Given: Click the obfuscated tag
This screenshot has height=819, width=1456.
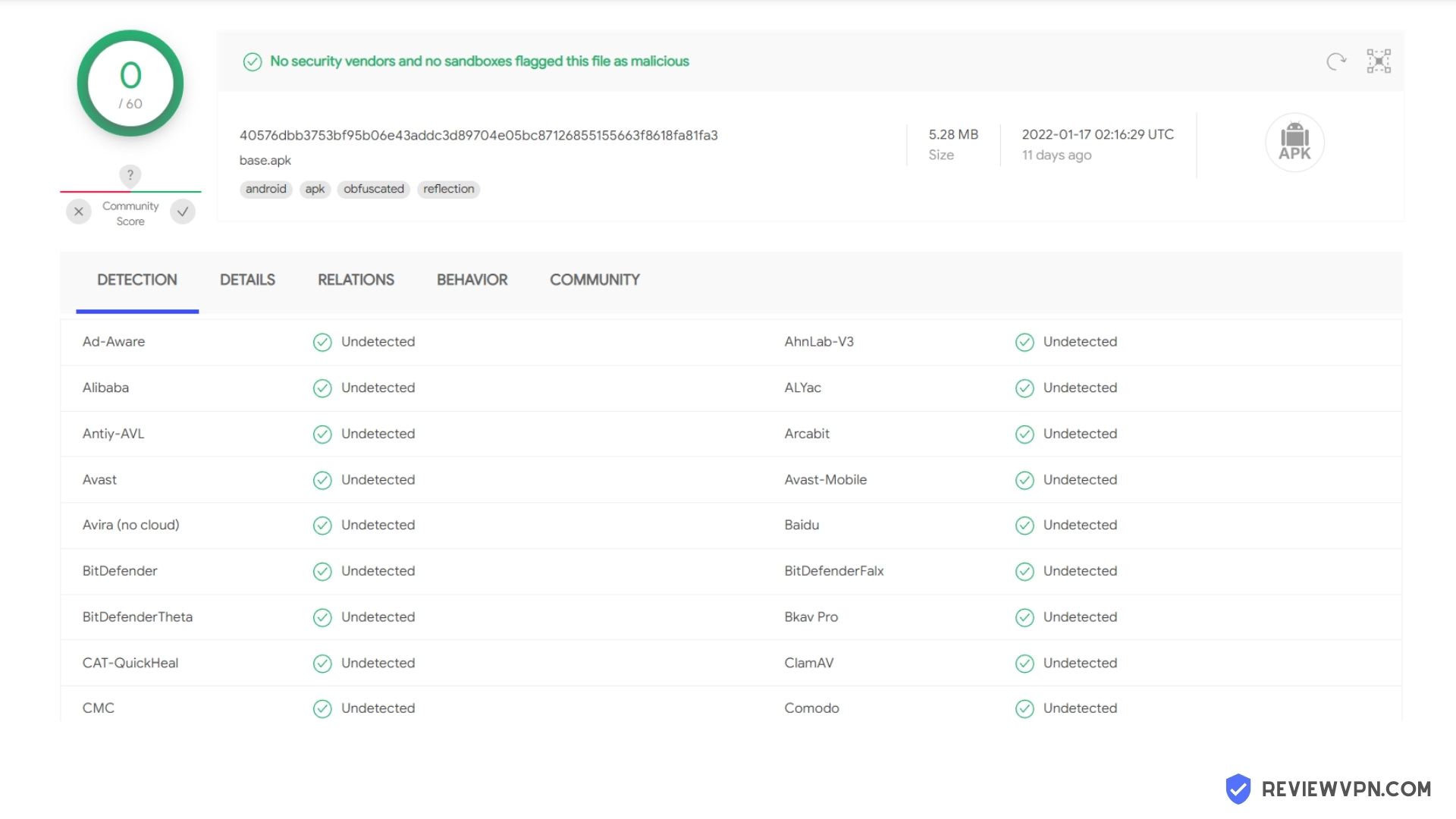Looking at the screenshot, I should point(374,189).
